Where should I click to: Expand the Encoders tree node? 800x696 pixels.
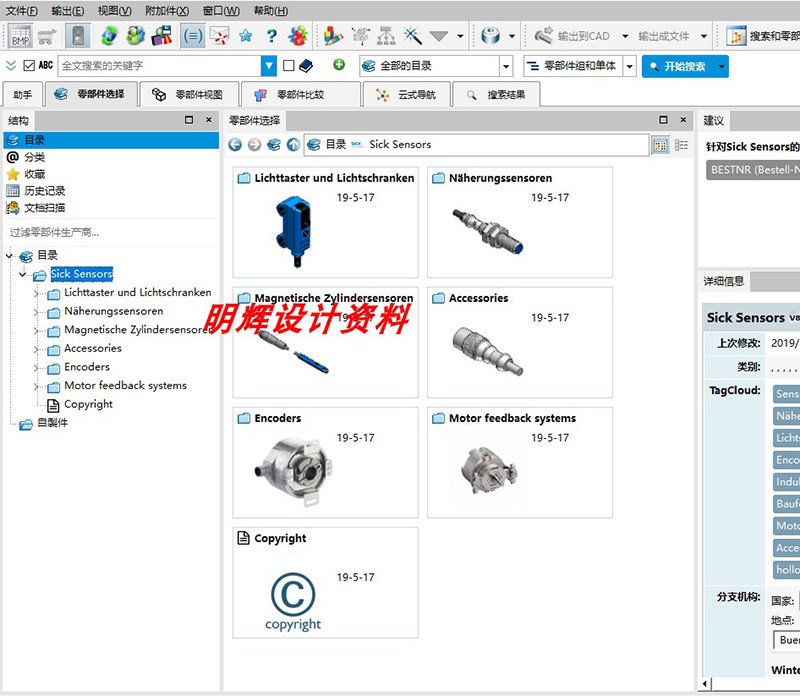36,367
